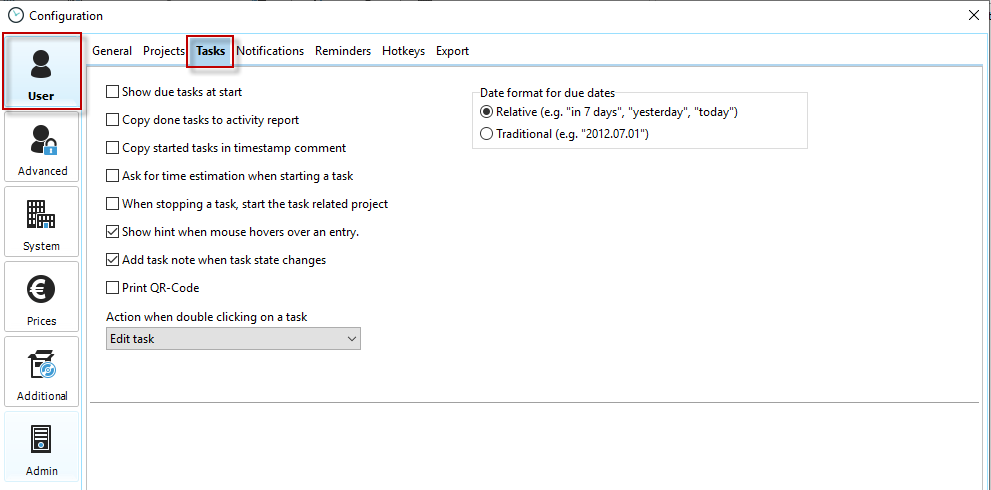Close the Configuration window
The image size is (991, 490).
(974, 15)
